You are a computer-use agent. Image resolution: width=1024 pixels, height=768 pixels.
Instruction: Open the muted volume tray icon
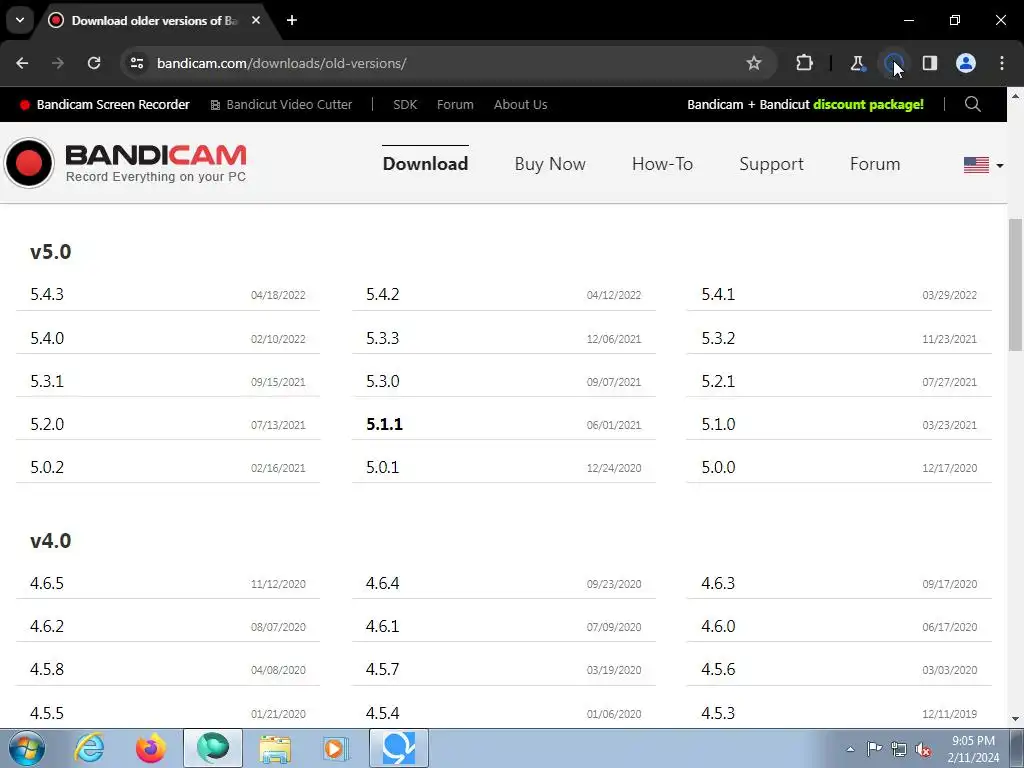pyautogui.click(x=923, y=749)
